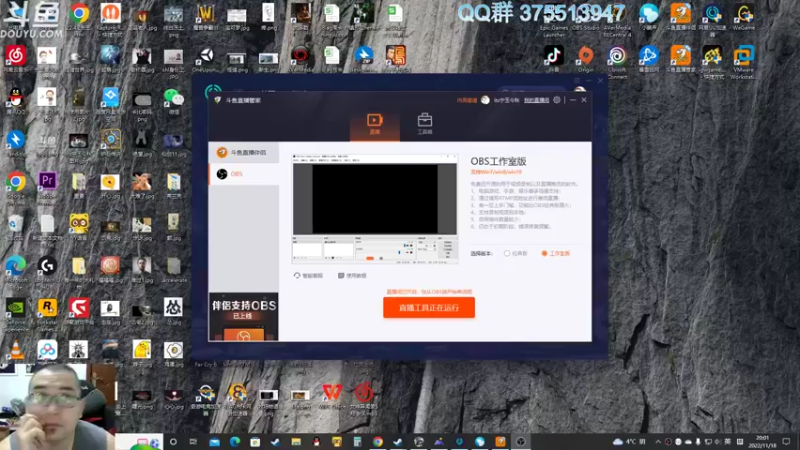
Task: Open 智能客服 support link
Action: tap(308, 276)
